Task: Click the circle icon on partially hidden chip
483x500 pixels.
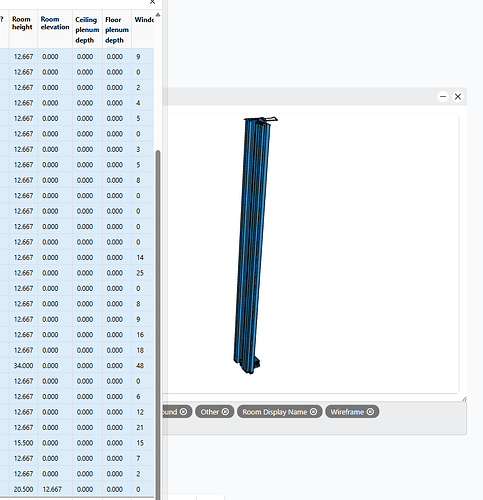Action: 183,412
